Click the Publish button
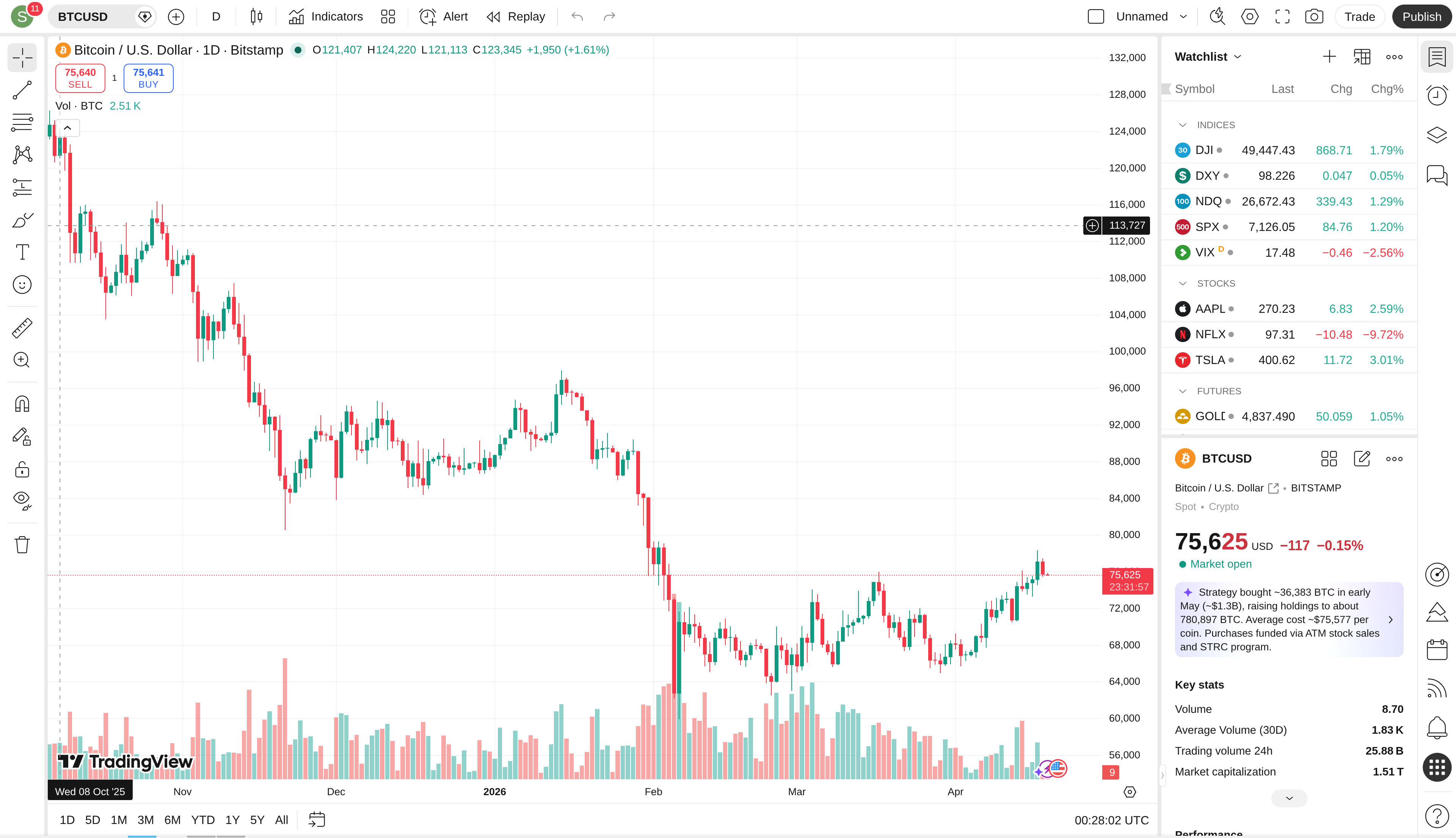 (1422, 16)
